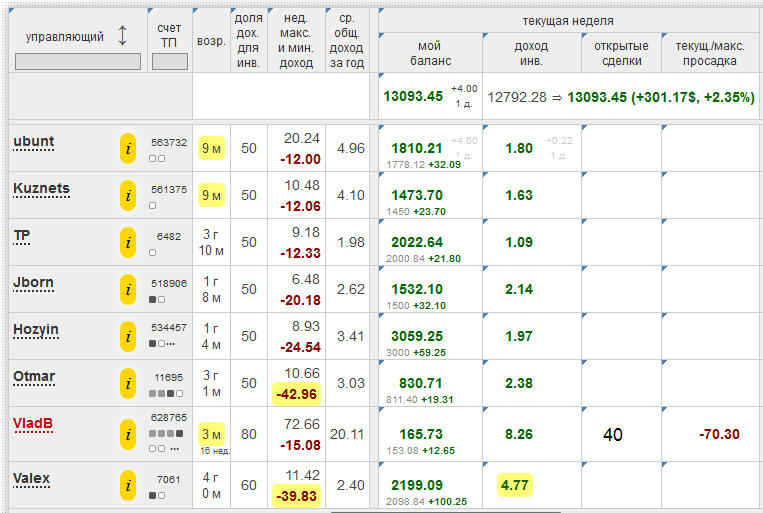The height and width of the screenshot is (513, 763).
Task: Click the мой баланс column header
Action: pos(430,54)
